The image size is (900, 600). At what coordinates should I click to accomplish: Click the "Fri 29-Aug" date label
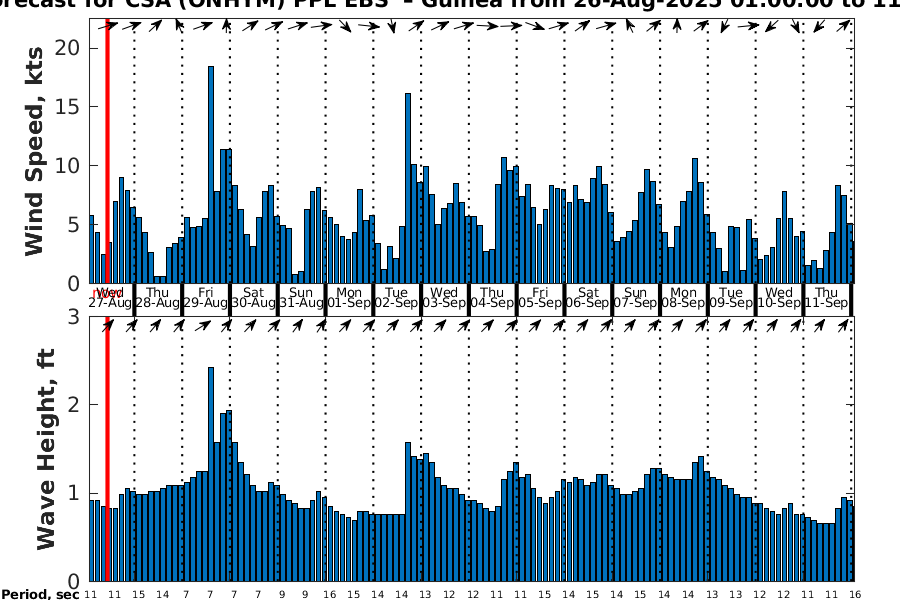205,298
